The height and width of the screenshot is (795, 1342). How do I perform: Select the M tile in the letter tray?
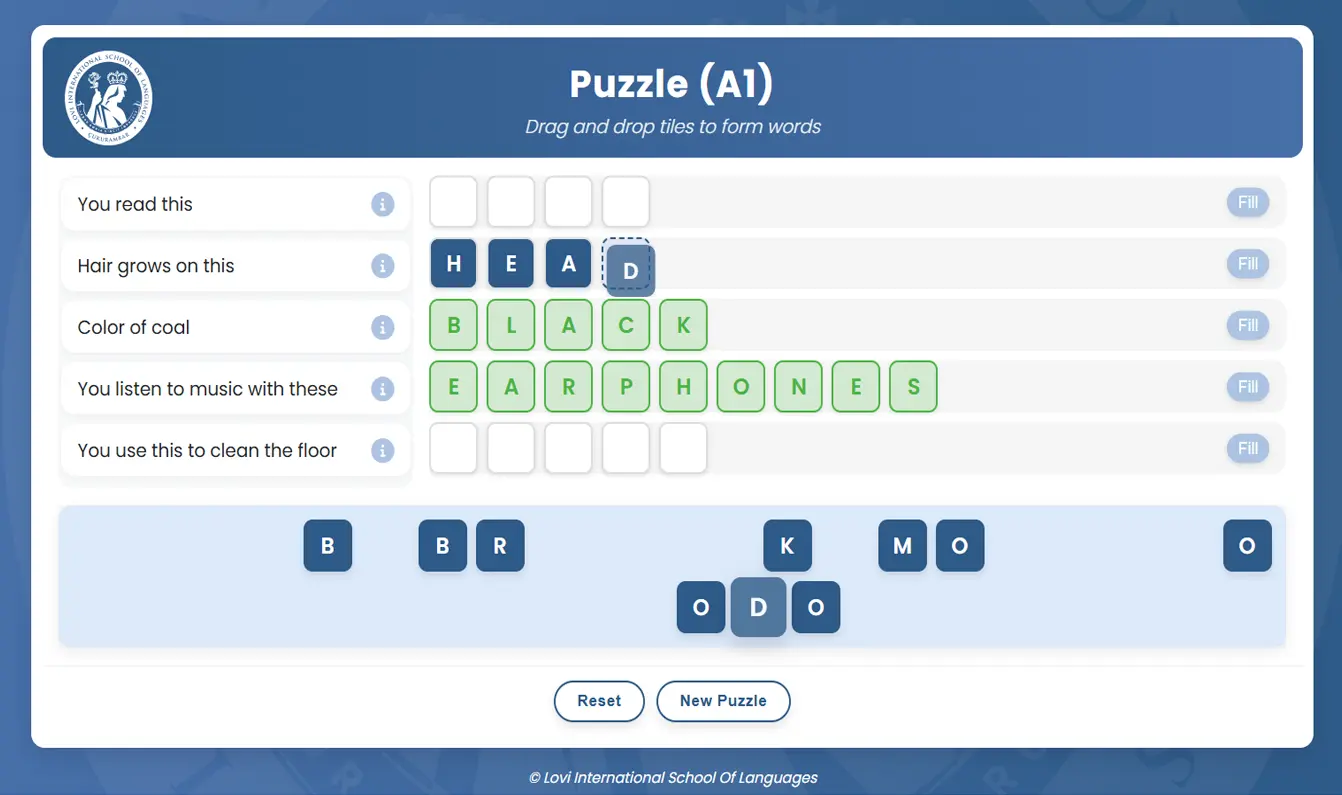[x=902, y=546]
